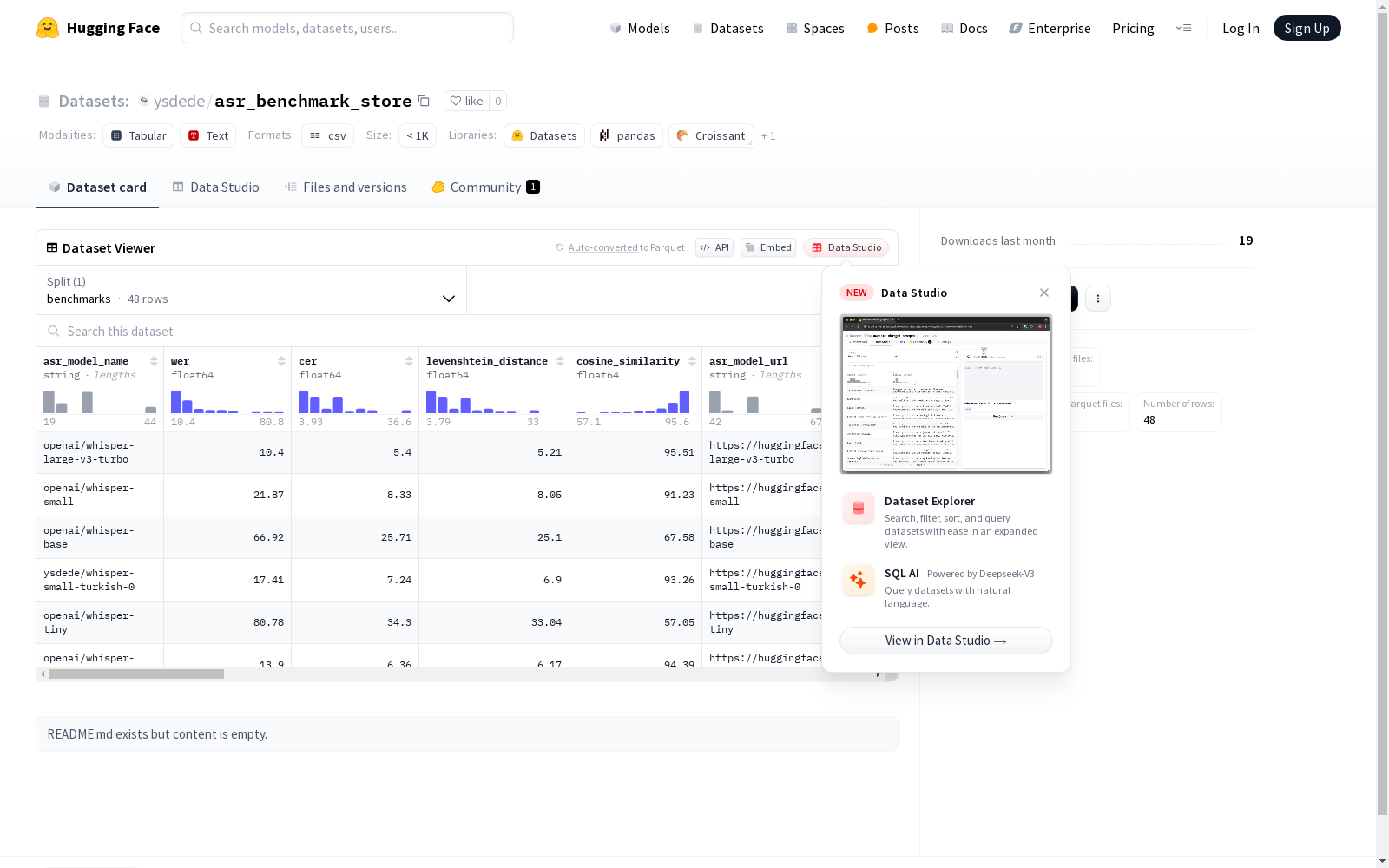Switch to the Dataset card tab
This screenshot has height=868, width=1389.
tap(97, 187)
